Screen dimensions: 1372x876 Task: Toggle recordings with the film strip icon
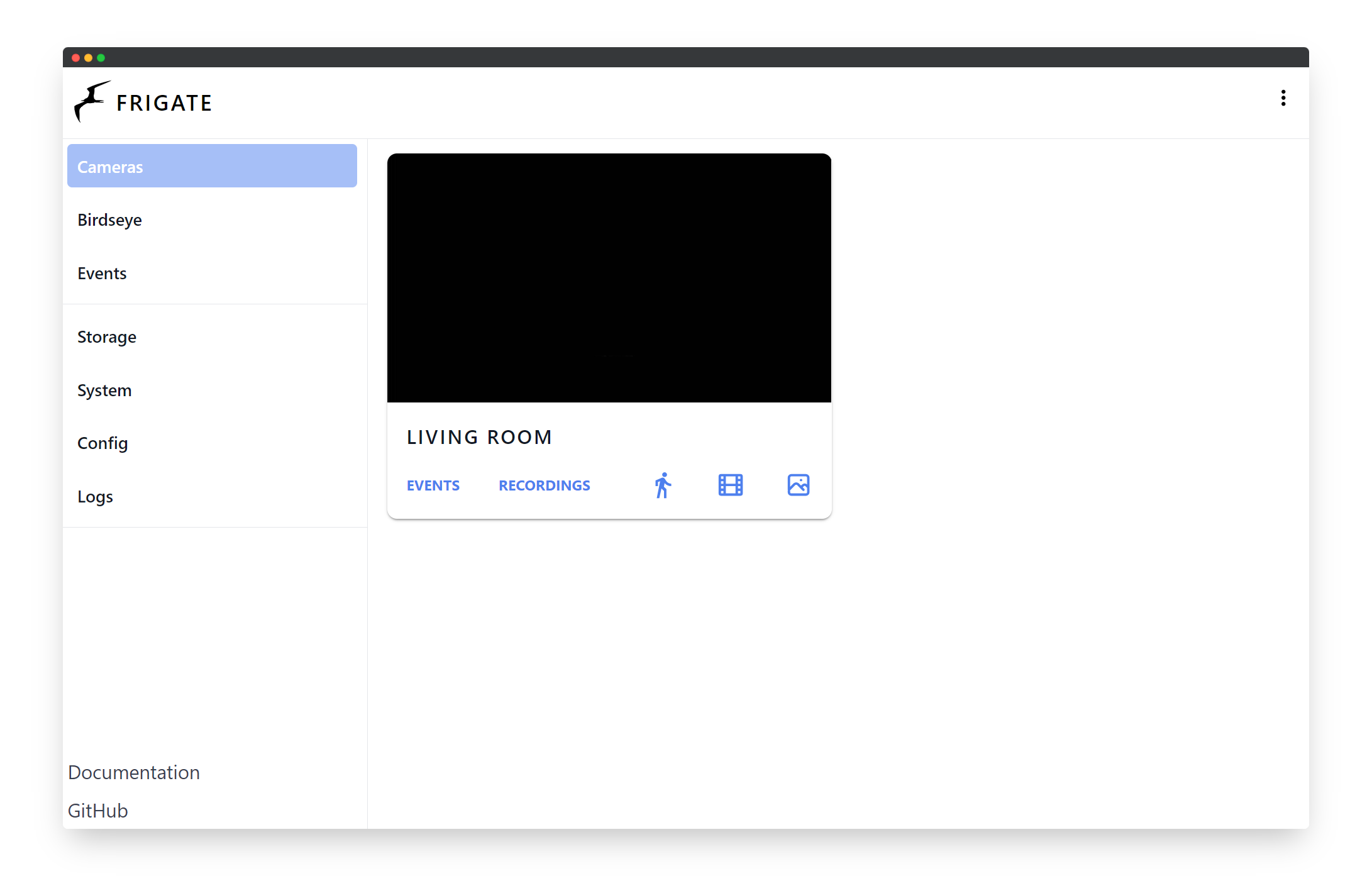tap(730, 485)
